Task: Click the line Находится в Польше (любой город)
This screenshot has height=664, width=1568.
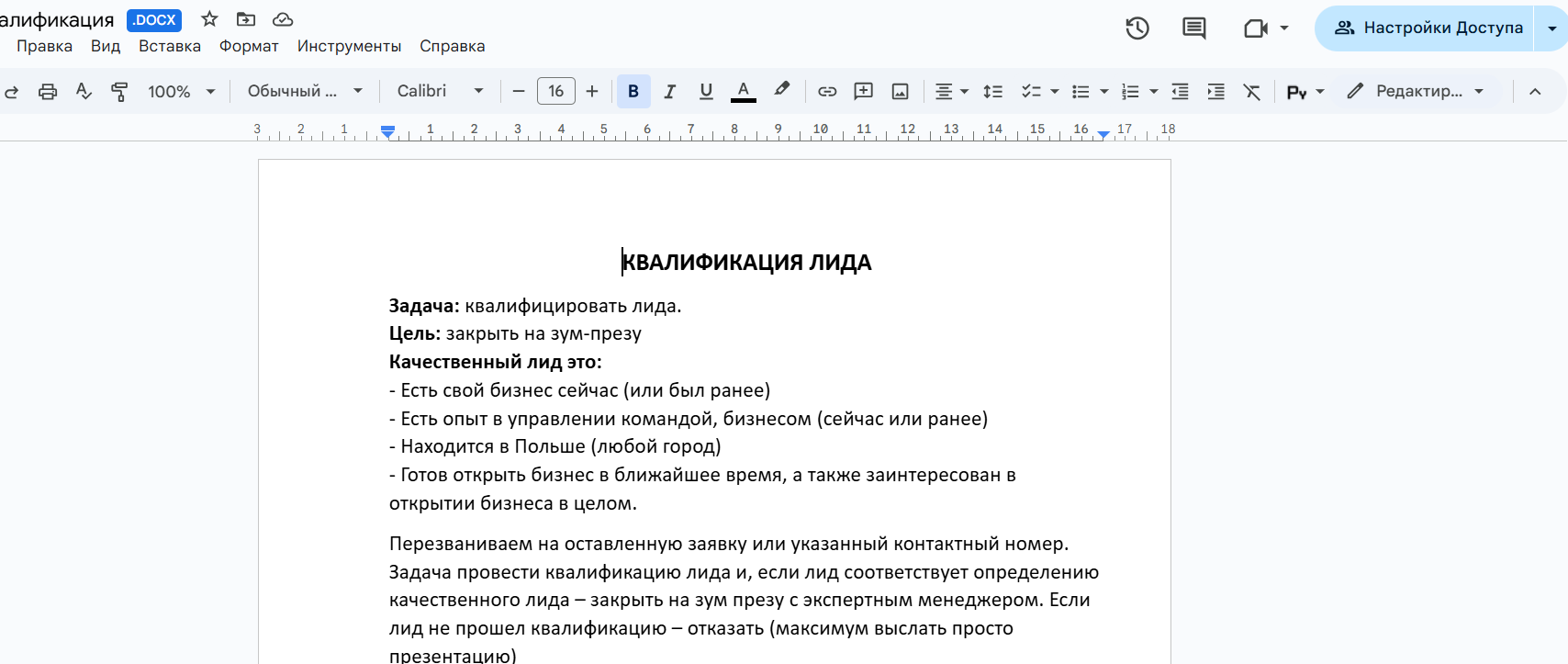Action: 555,446
